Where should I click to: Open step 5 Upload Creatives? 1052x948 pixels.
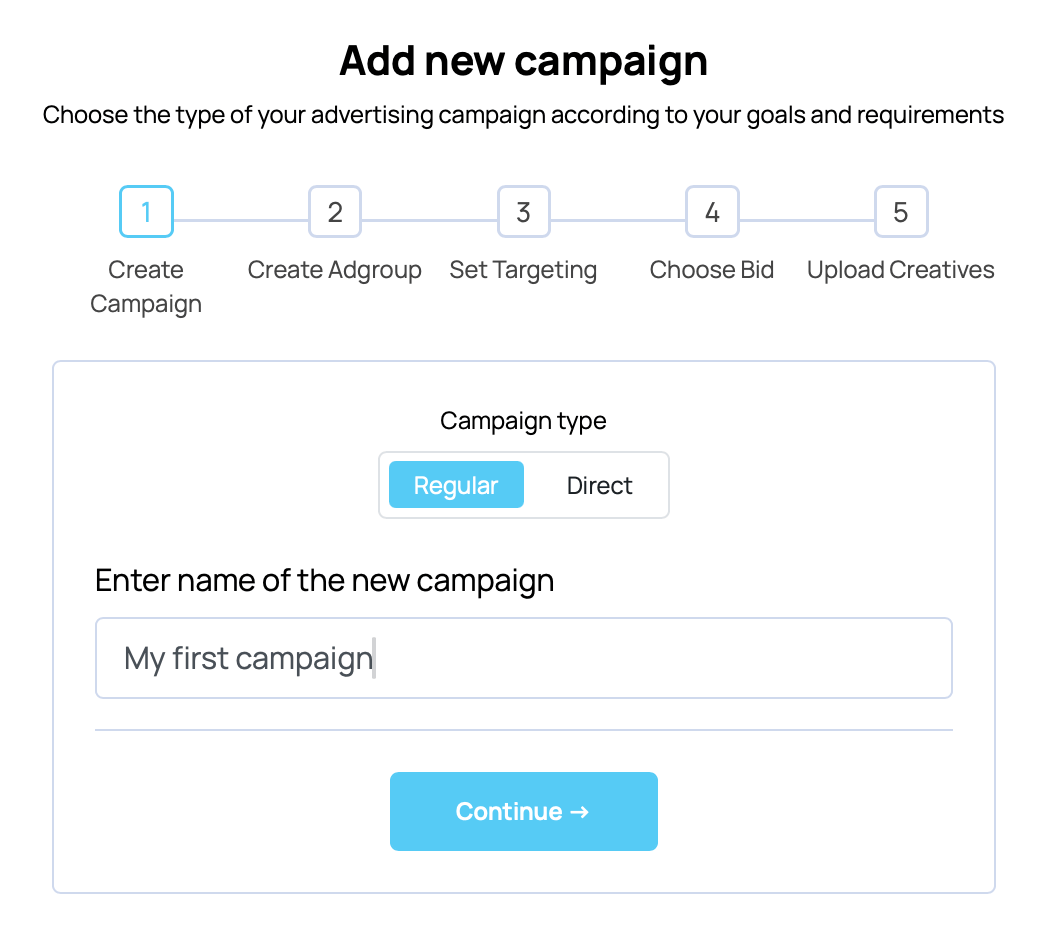click(901, 211)
